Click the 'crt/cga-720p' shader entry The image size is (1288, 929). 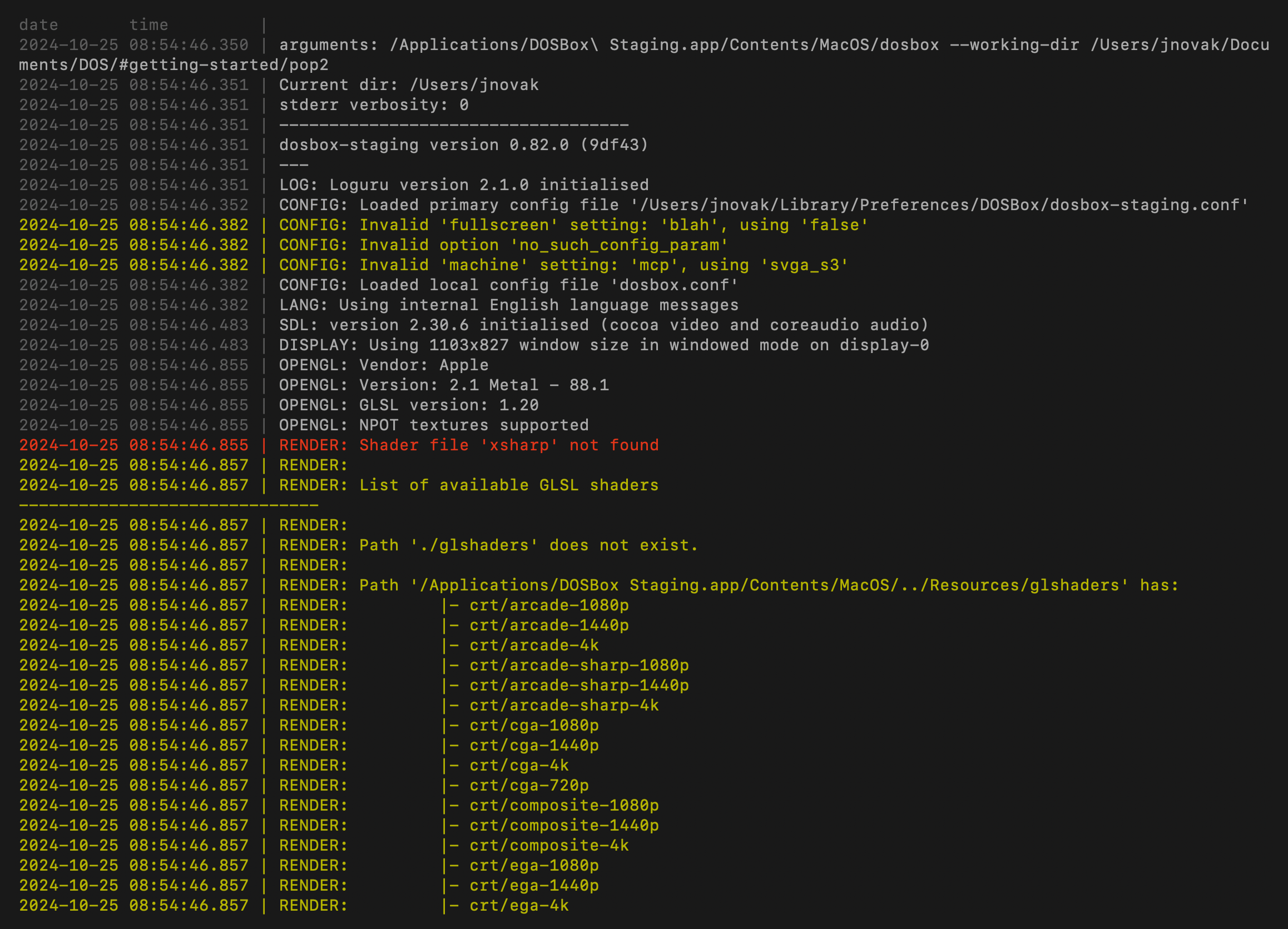click(529, 786)
